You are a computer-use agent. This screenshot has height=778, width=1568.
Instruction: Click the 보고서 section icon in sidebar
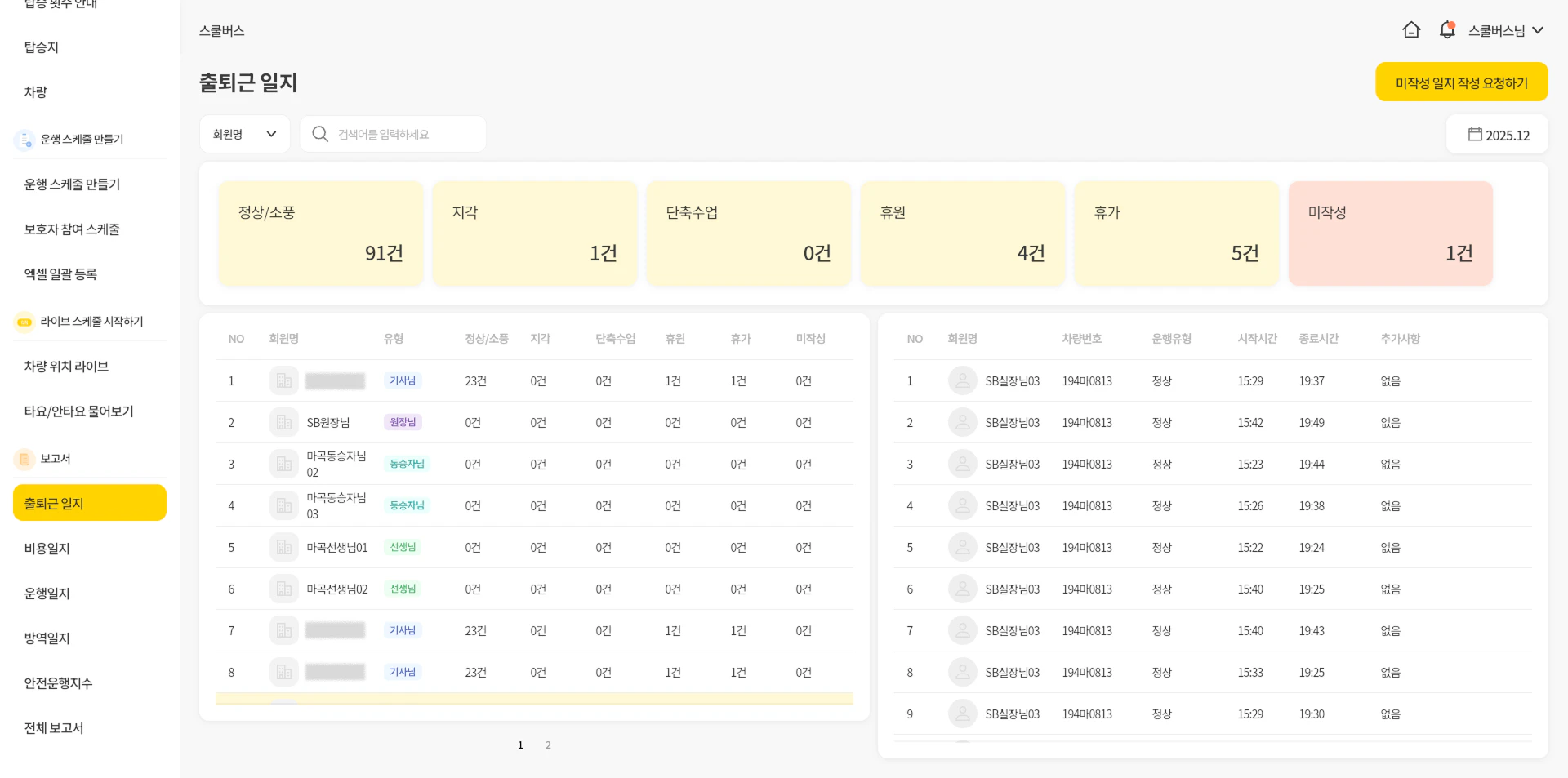point(24,459)
